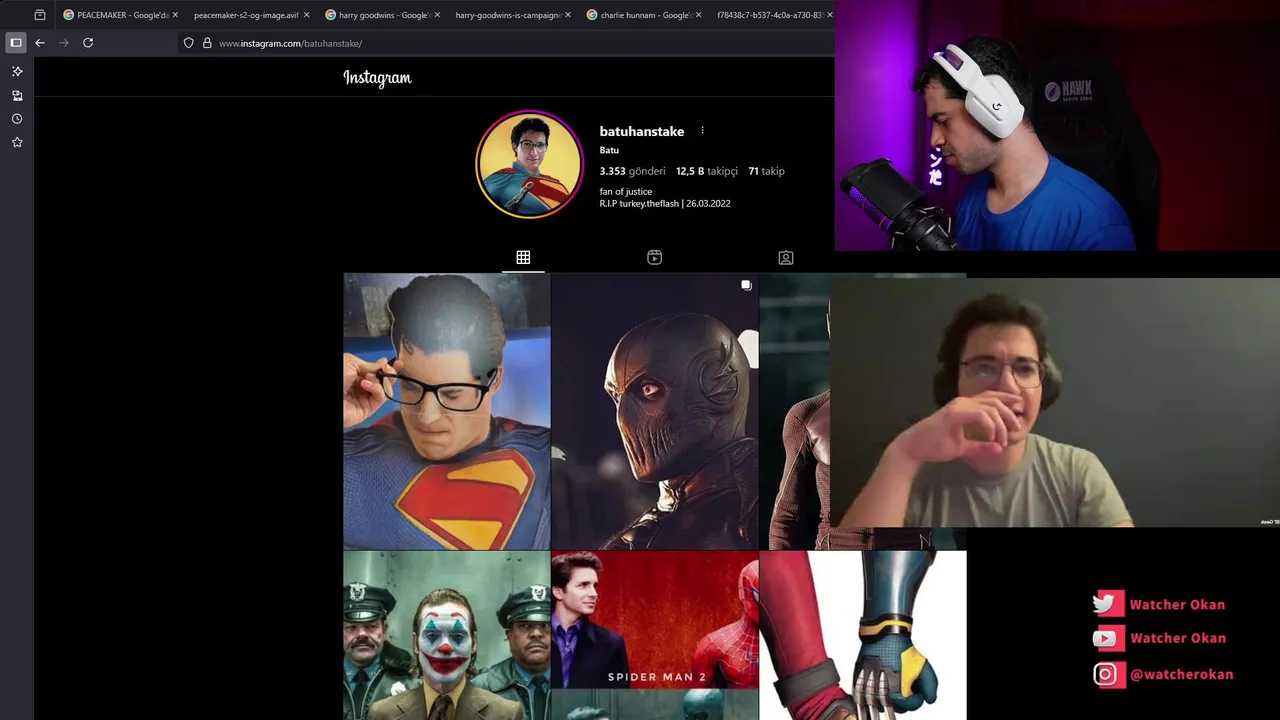The width and height of the screenshot is (1280, 720).
Task: Click the tracking protection shield icon
Action: (188, 43)
